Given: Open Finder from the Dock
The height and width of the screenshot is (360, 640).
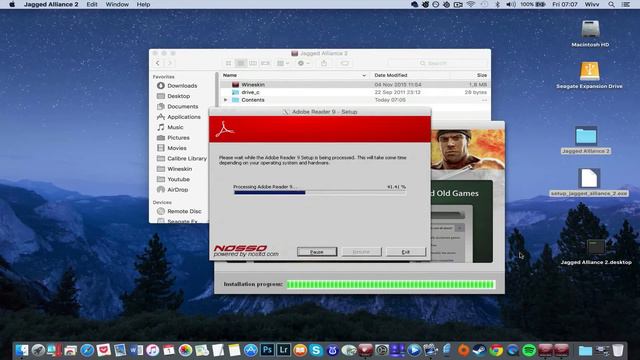Looking at the screenshot, I should click(22, 350).
